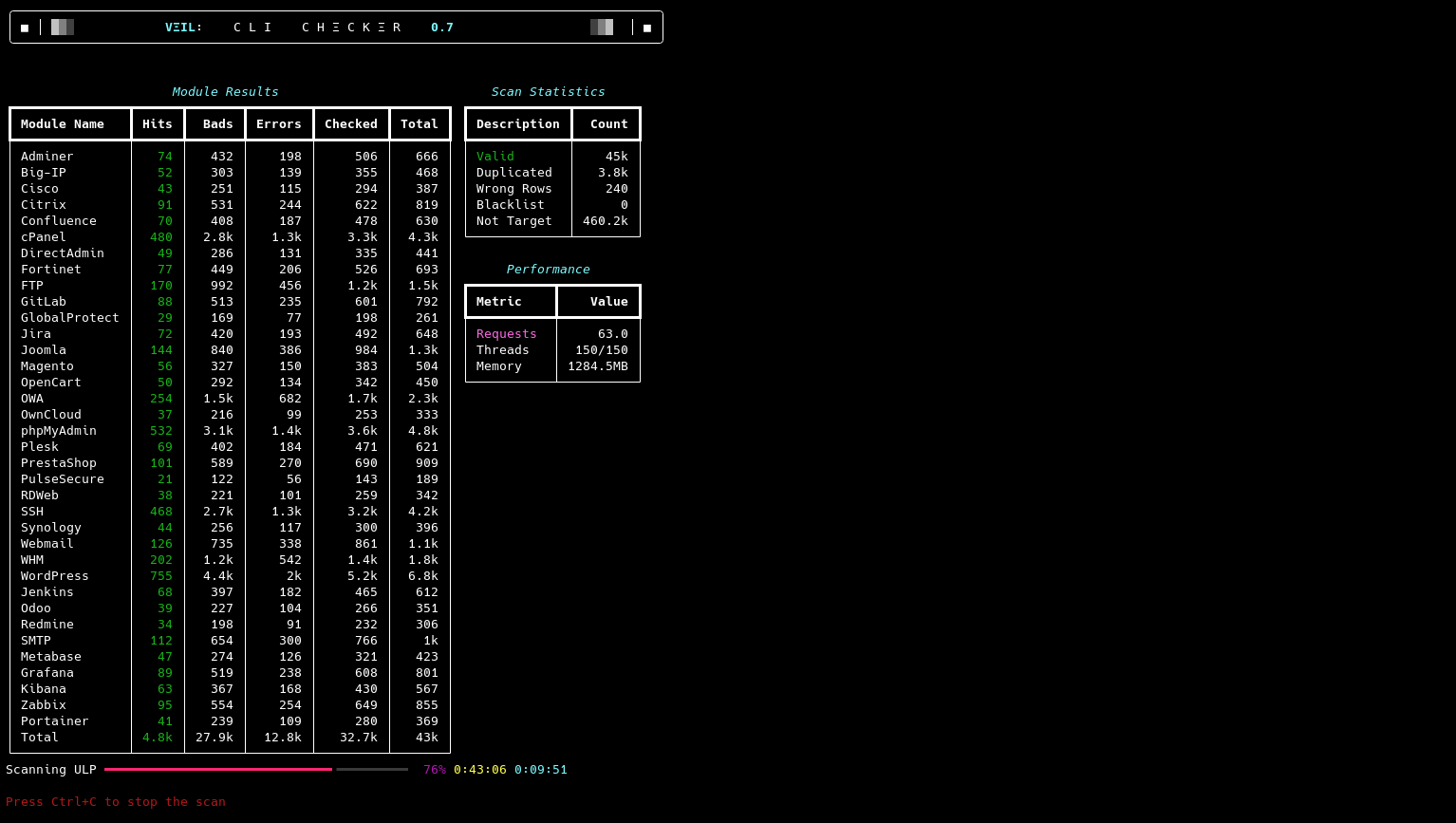Click the Value column header

(609, 302)
